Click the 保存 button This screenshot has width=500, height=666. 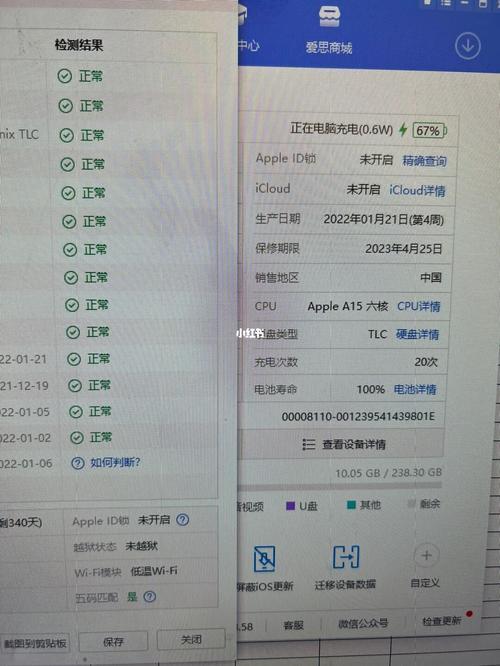tap(113, 642)
